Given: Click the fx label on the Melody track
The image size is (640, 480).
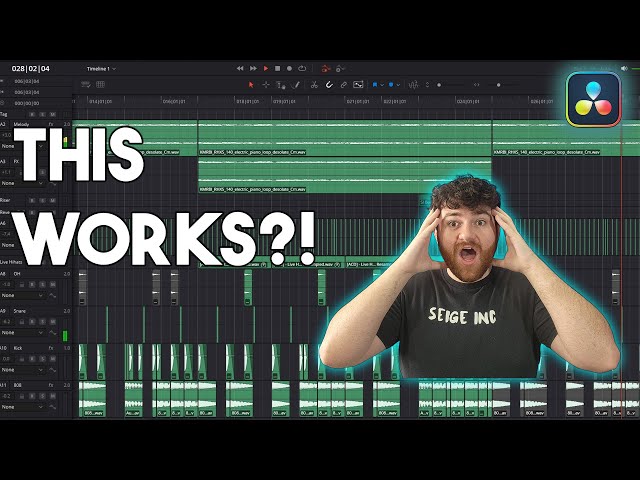Looking at the screenshot, I should click(51, 124).
